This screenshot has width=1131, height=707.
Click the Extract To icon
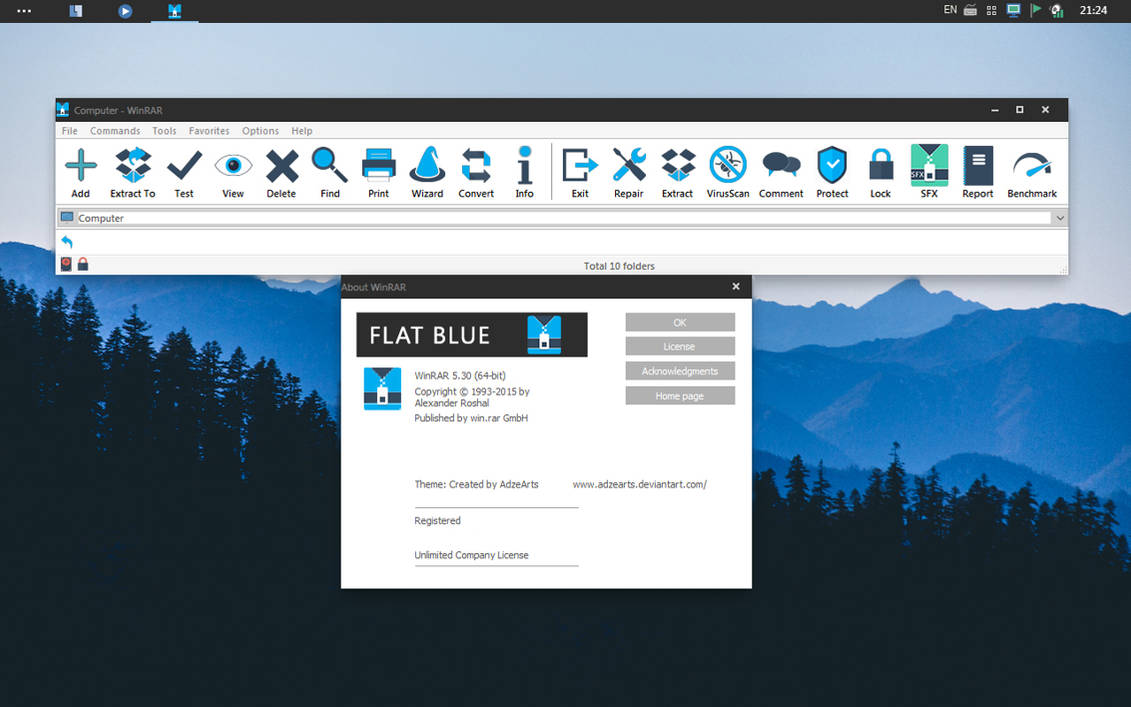point(131,170)
